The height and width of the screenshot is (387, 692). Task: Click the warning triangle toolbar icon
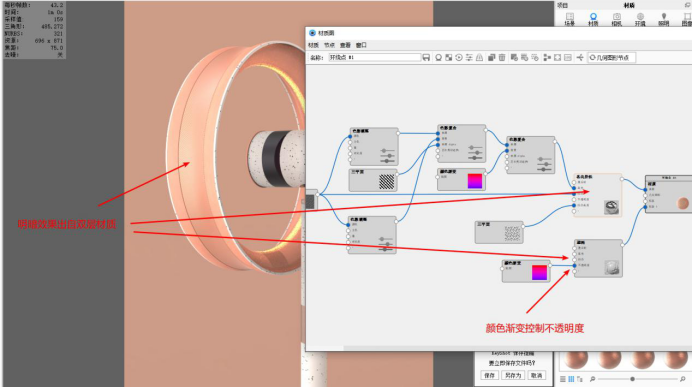[479, 57]
